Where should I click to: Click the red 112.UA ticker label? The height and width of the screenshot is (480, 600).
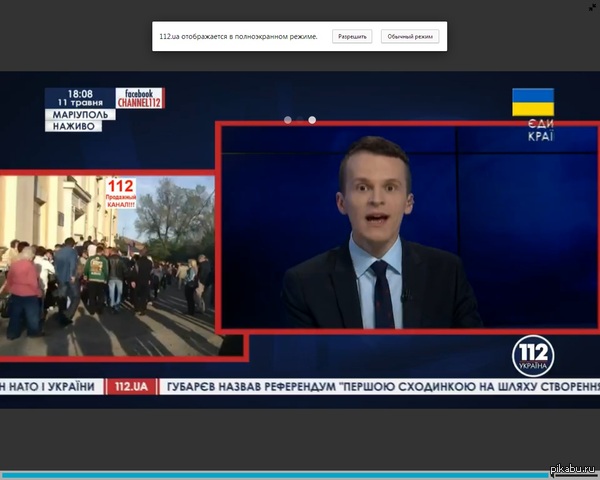click(132, 386)
